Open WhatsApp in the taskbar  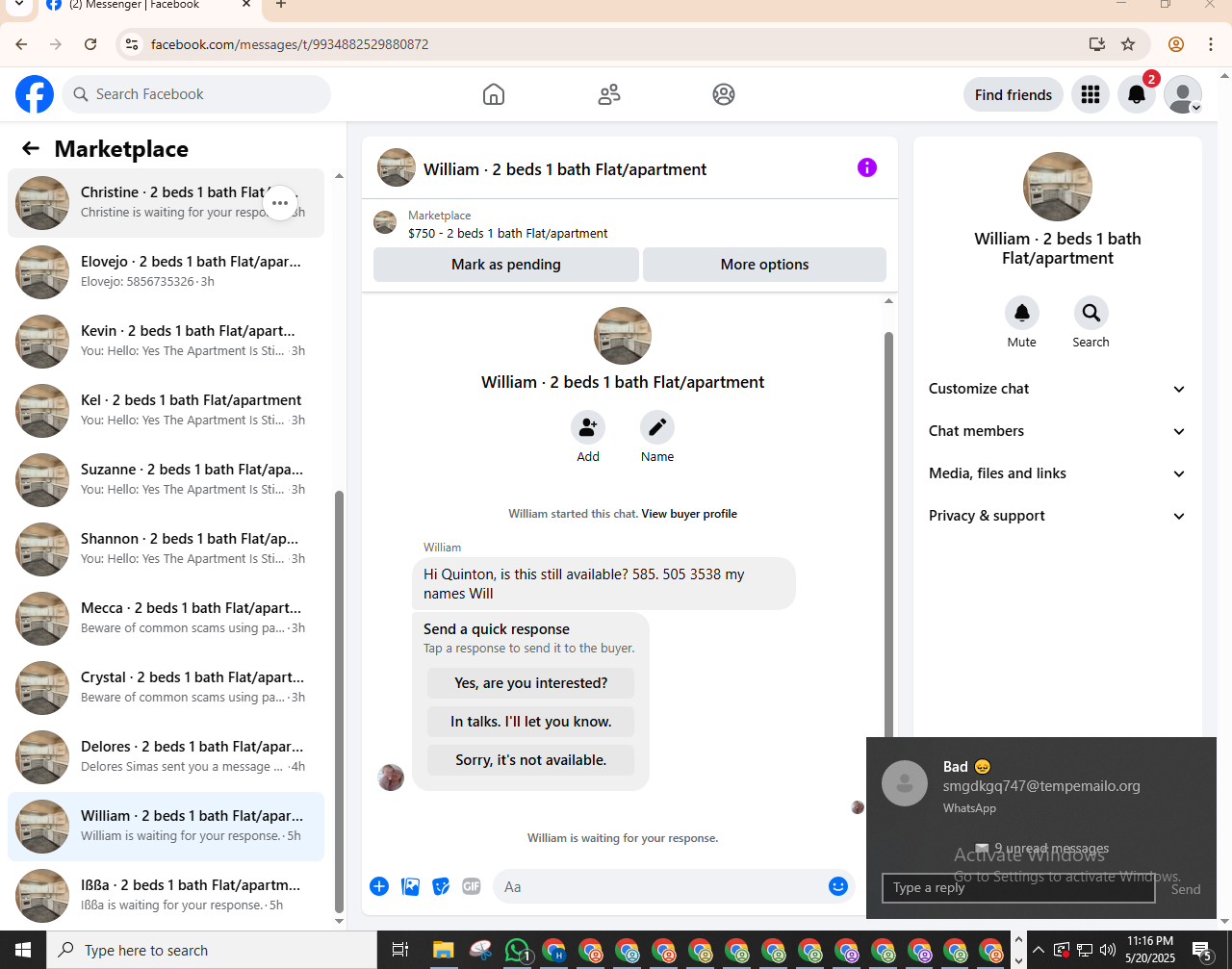[518, 951]
